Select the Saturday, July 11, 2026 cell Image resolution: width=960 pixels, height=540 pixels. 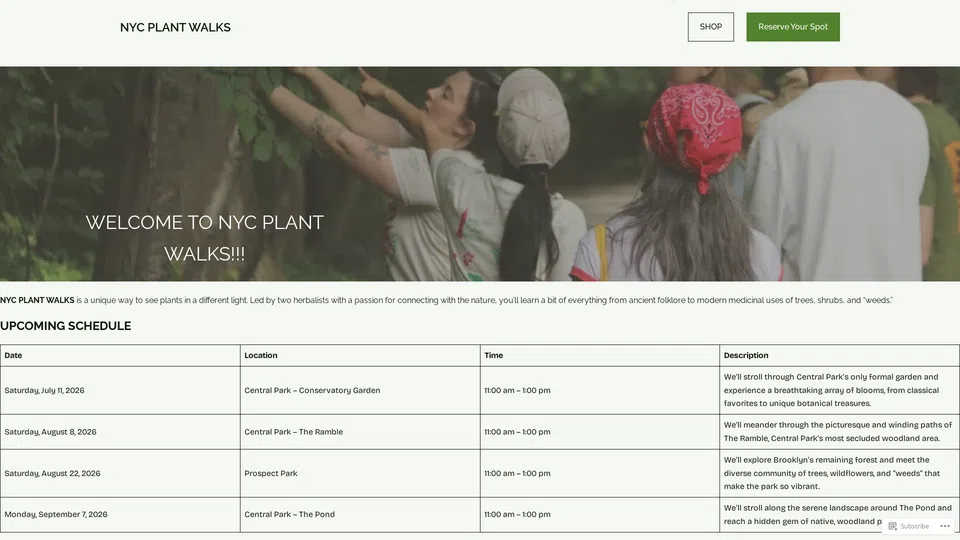[x=120, y=390]
